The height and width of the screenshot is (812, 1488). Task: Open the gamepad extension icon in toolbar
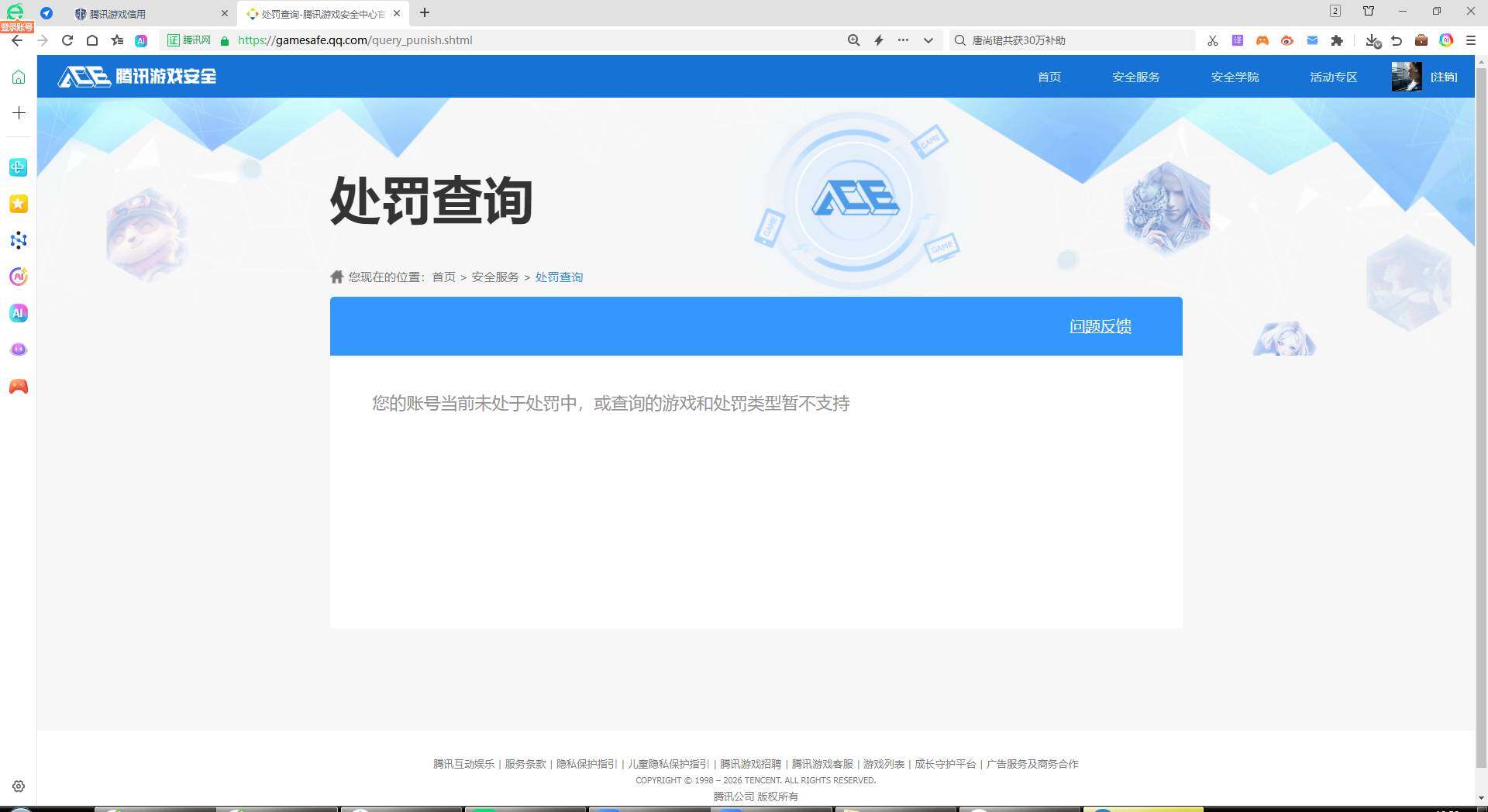pos(1262,40)
